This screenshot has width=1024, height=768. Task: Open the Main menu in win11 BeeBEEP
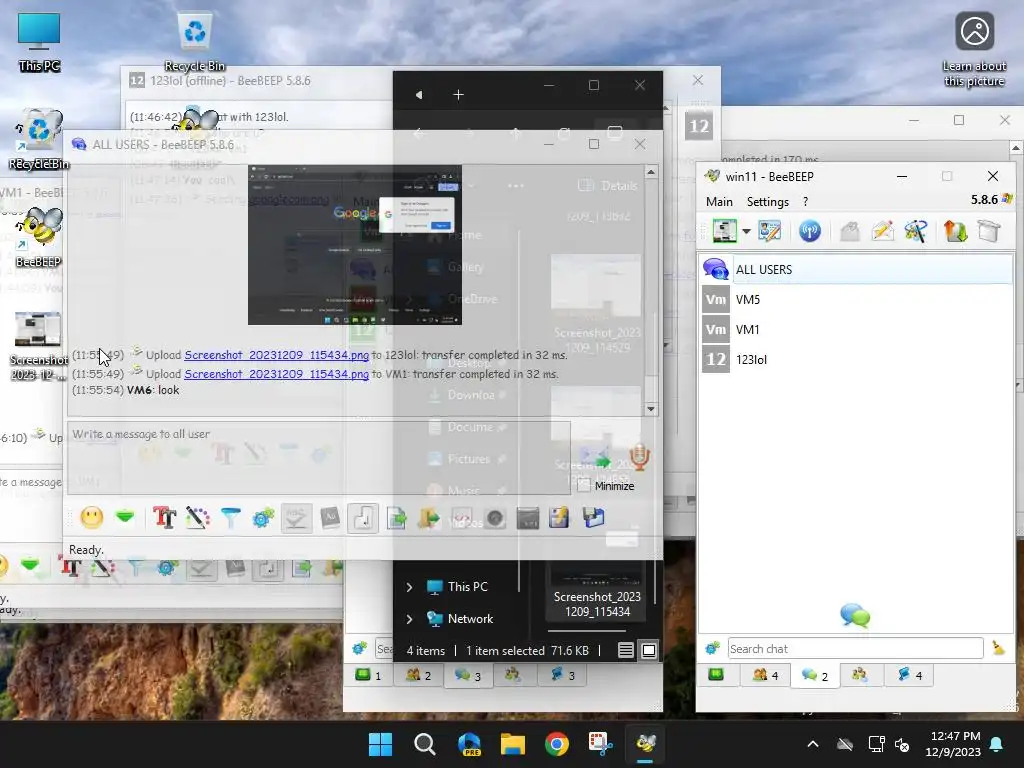(x=719, y=202)
